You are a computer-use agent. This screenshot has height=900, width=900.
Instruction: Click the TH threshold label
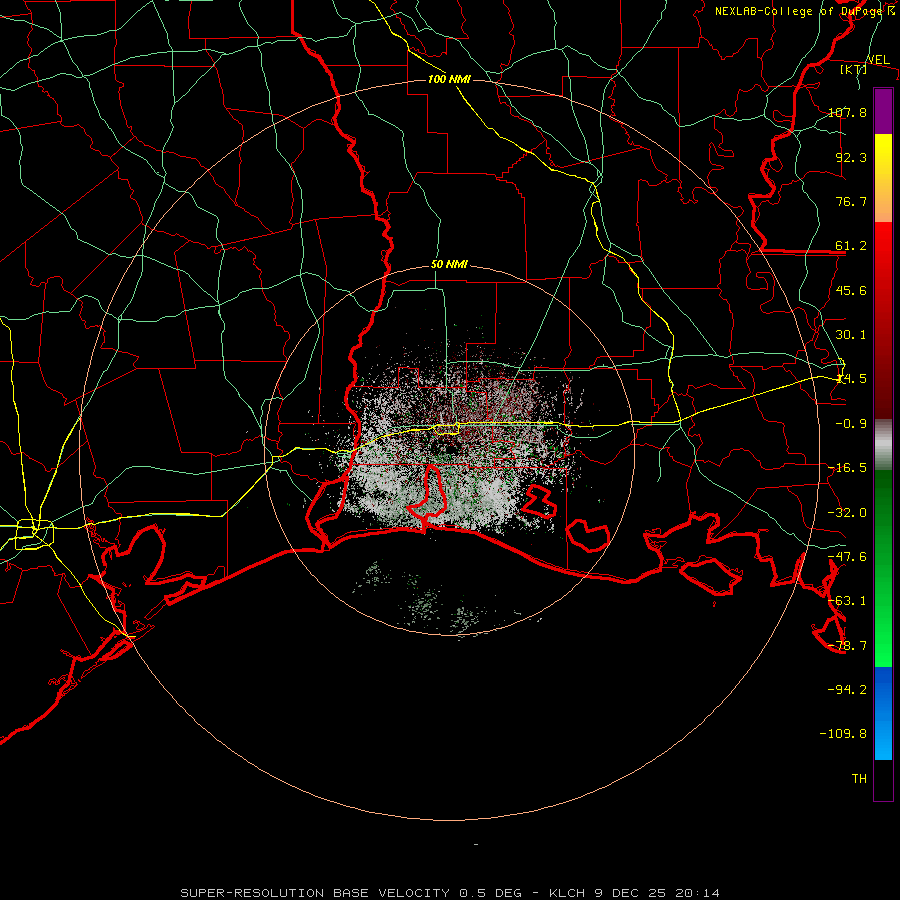tap(859, 779)
